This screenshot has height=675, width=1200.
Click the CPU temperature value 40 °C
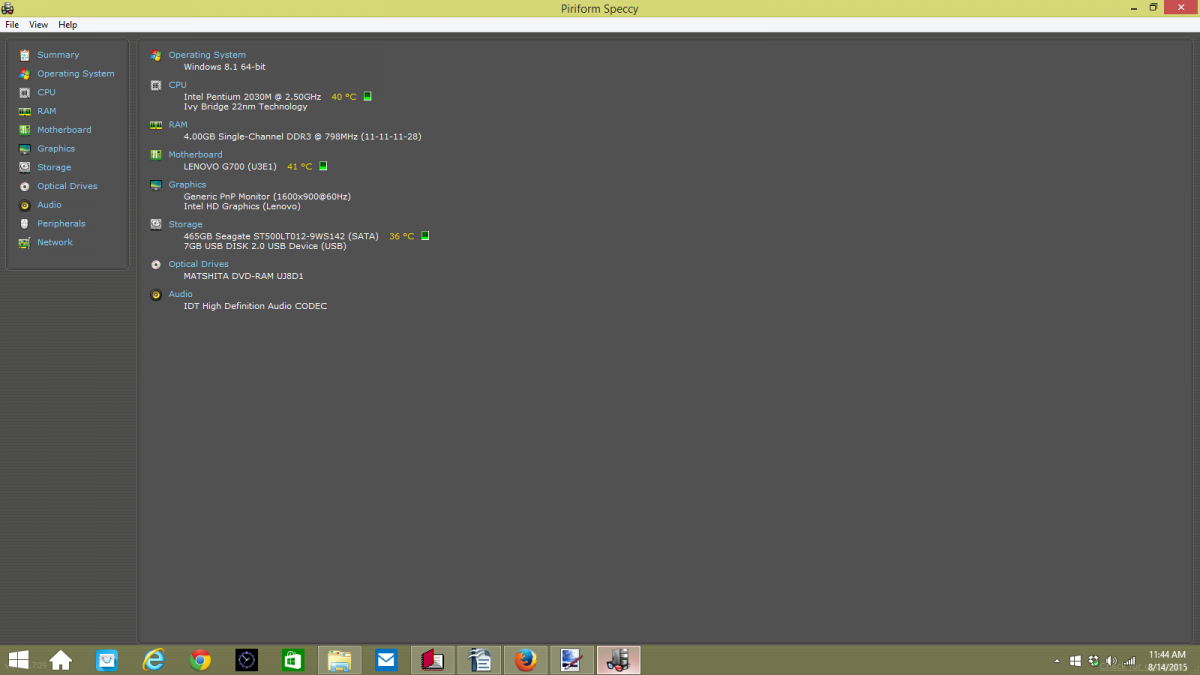343,97
